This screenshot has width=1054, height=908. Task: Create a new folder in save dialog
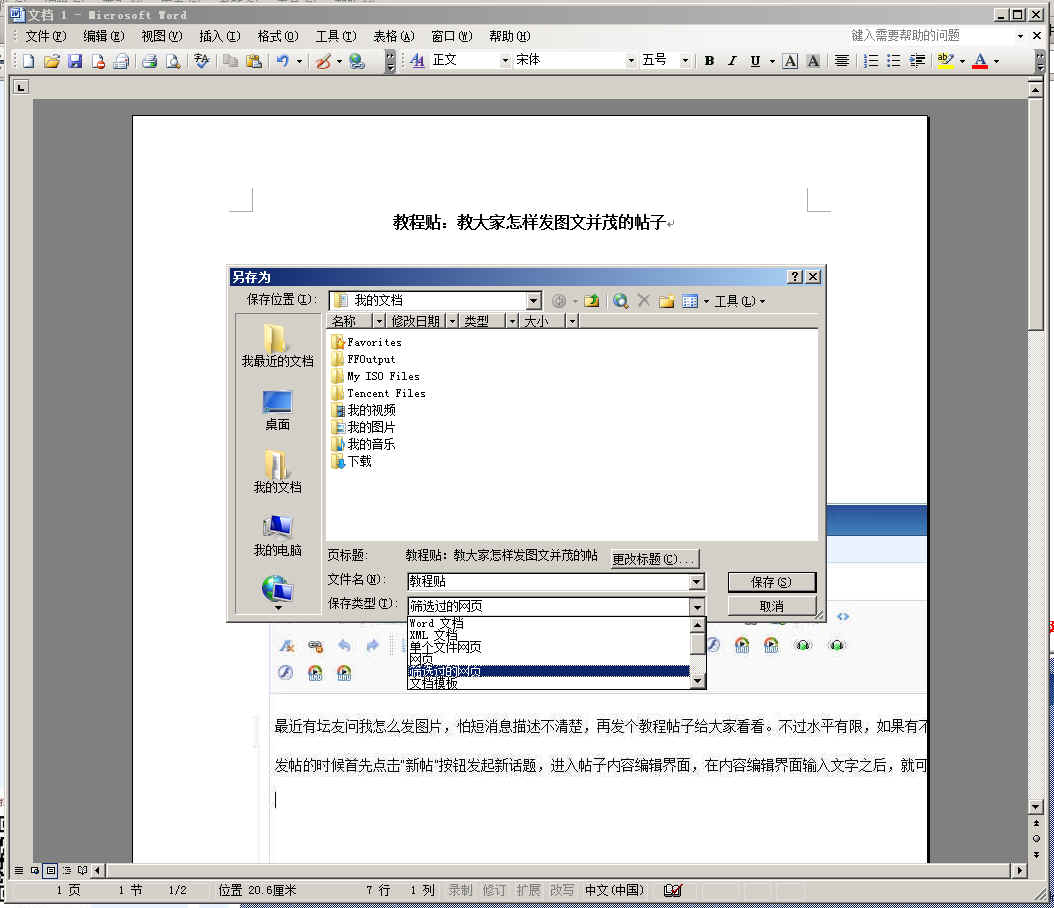[666, 301]
